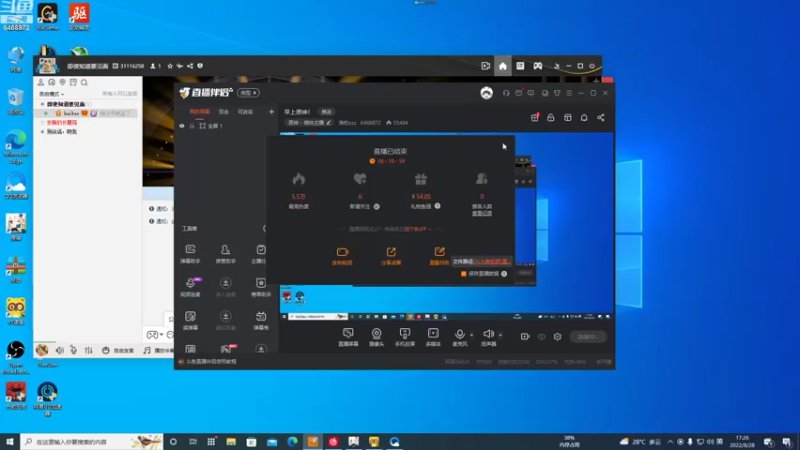This screenshot has height=450, width=800.
Task: Click the search icon in channel sidebar
Action: pos(84,82)
